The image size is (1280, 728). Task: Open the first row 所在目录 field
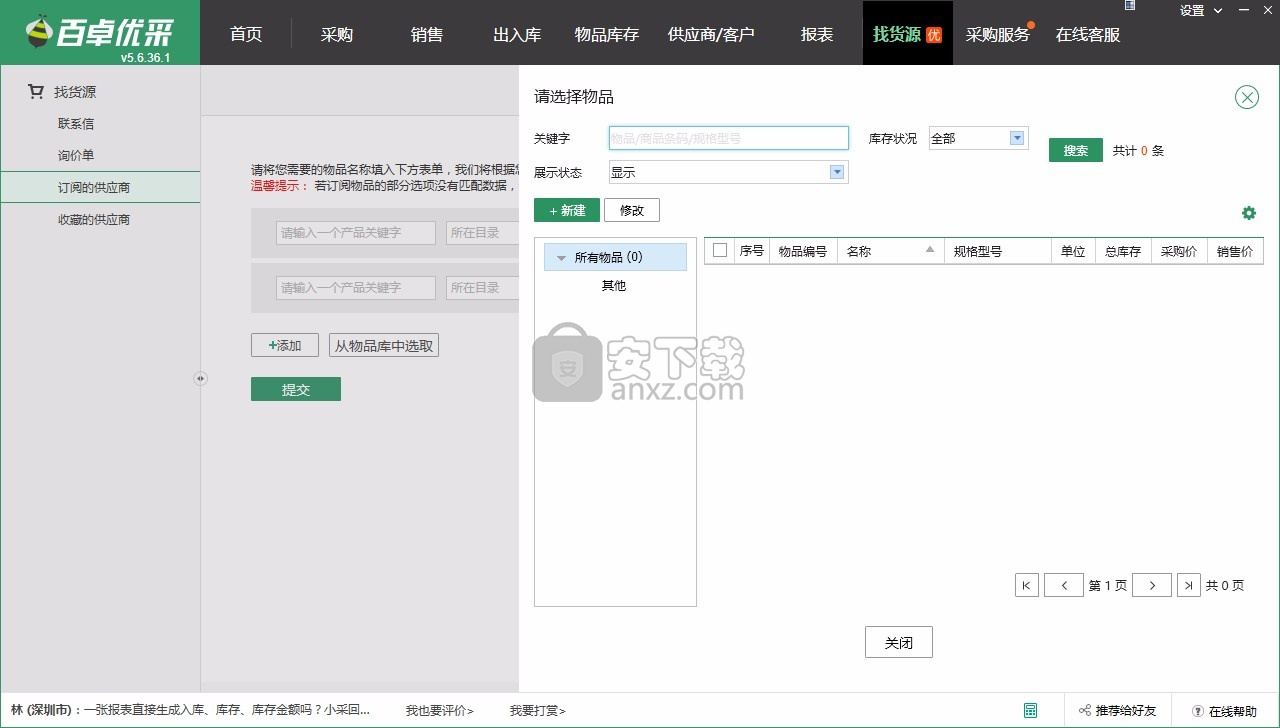pyautogui.click(x=482, y=233)
